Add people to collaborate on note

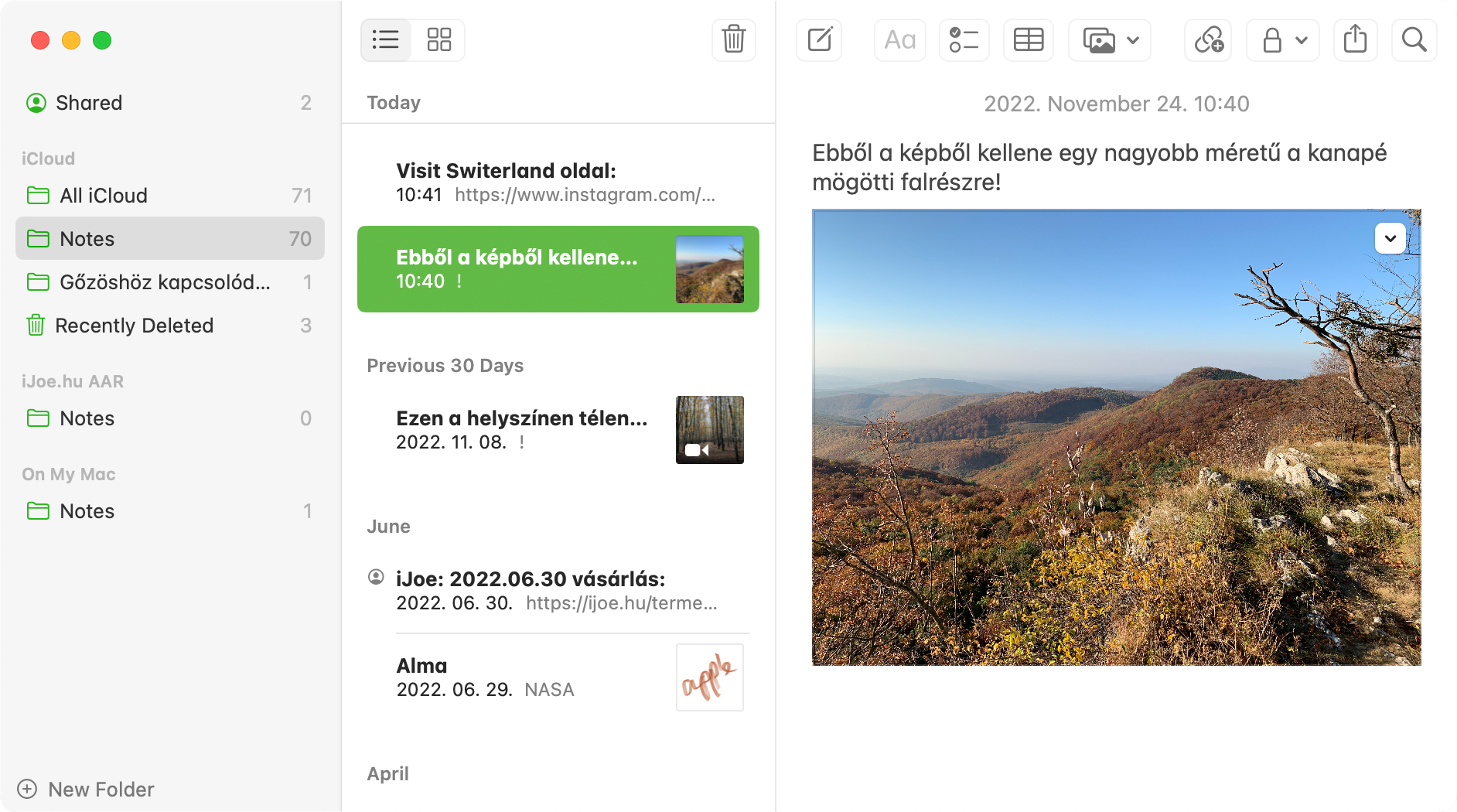[x=1209, y=39]
